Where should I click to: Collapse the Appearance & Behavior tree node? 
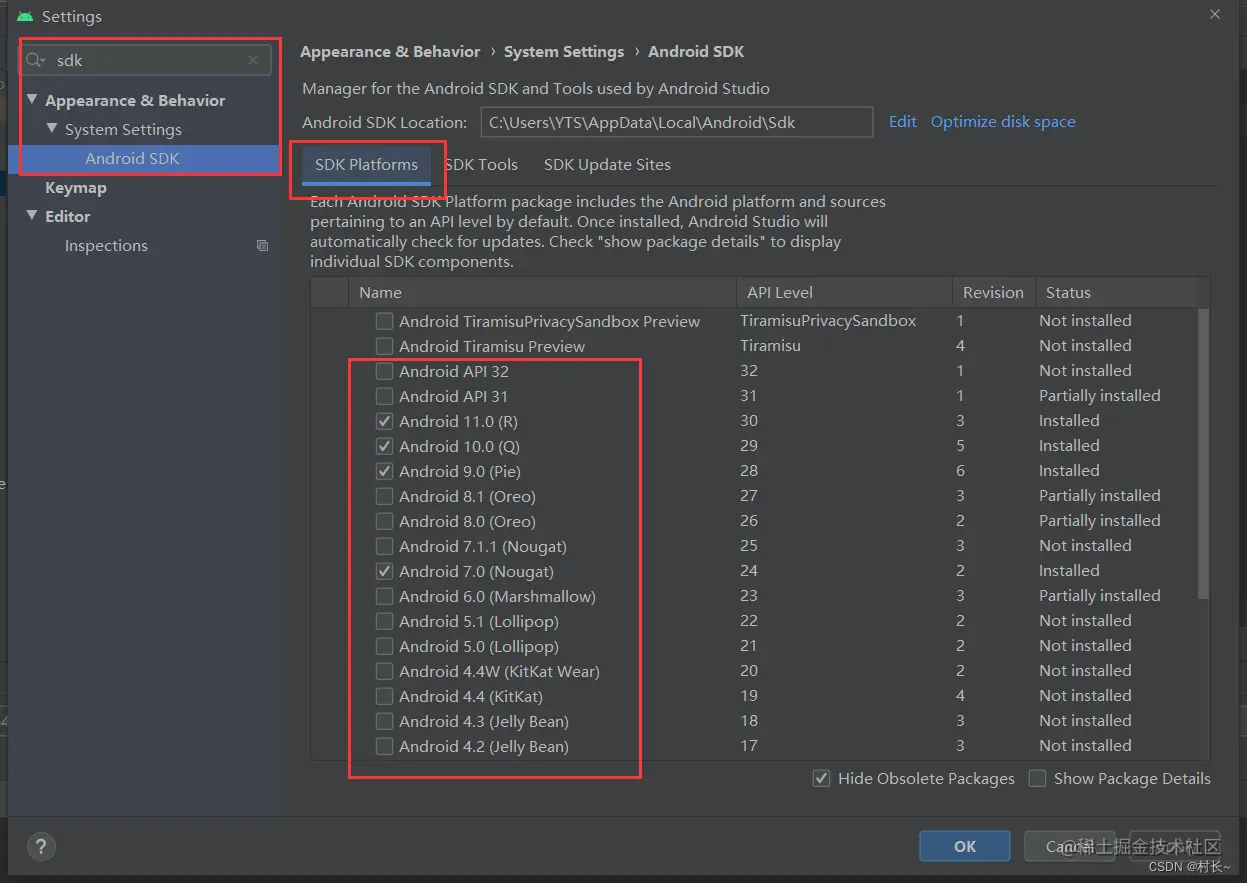point(32,100)
